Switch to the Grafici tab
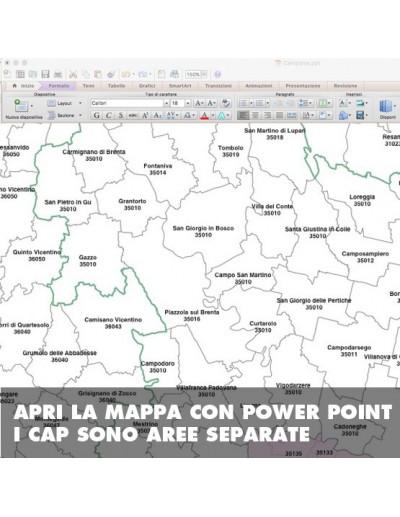 click(x=147, y=86)
